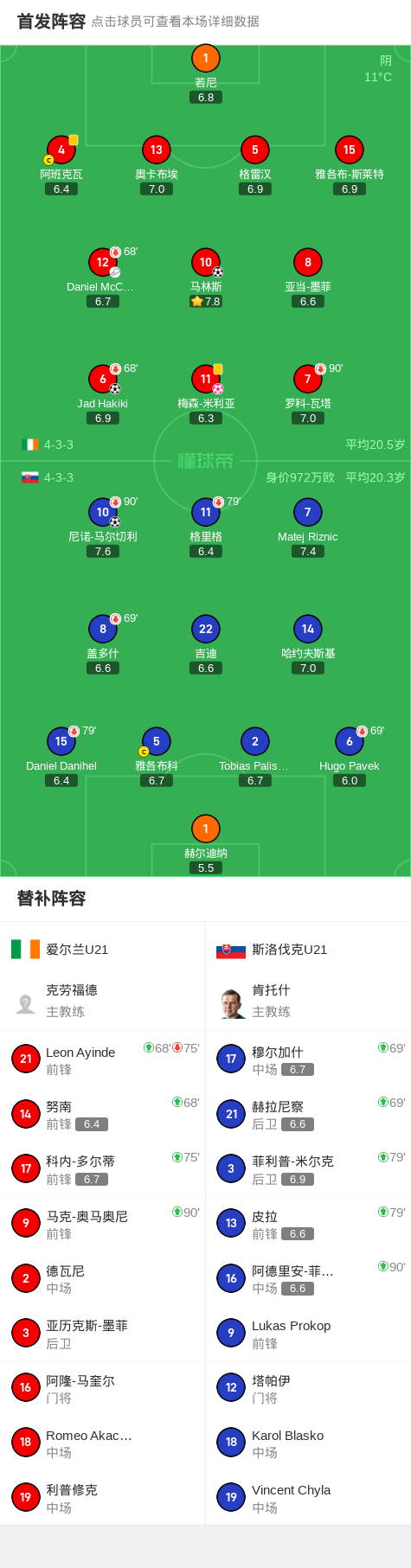
Task: Select 马林斯 number 10 player icon
Action: click(x=205, y=262)
